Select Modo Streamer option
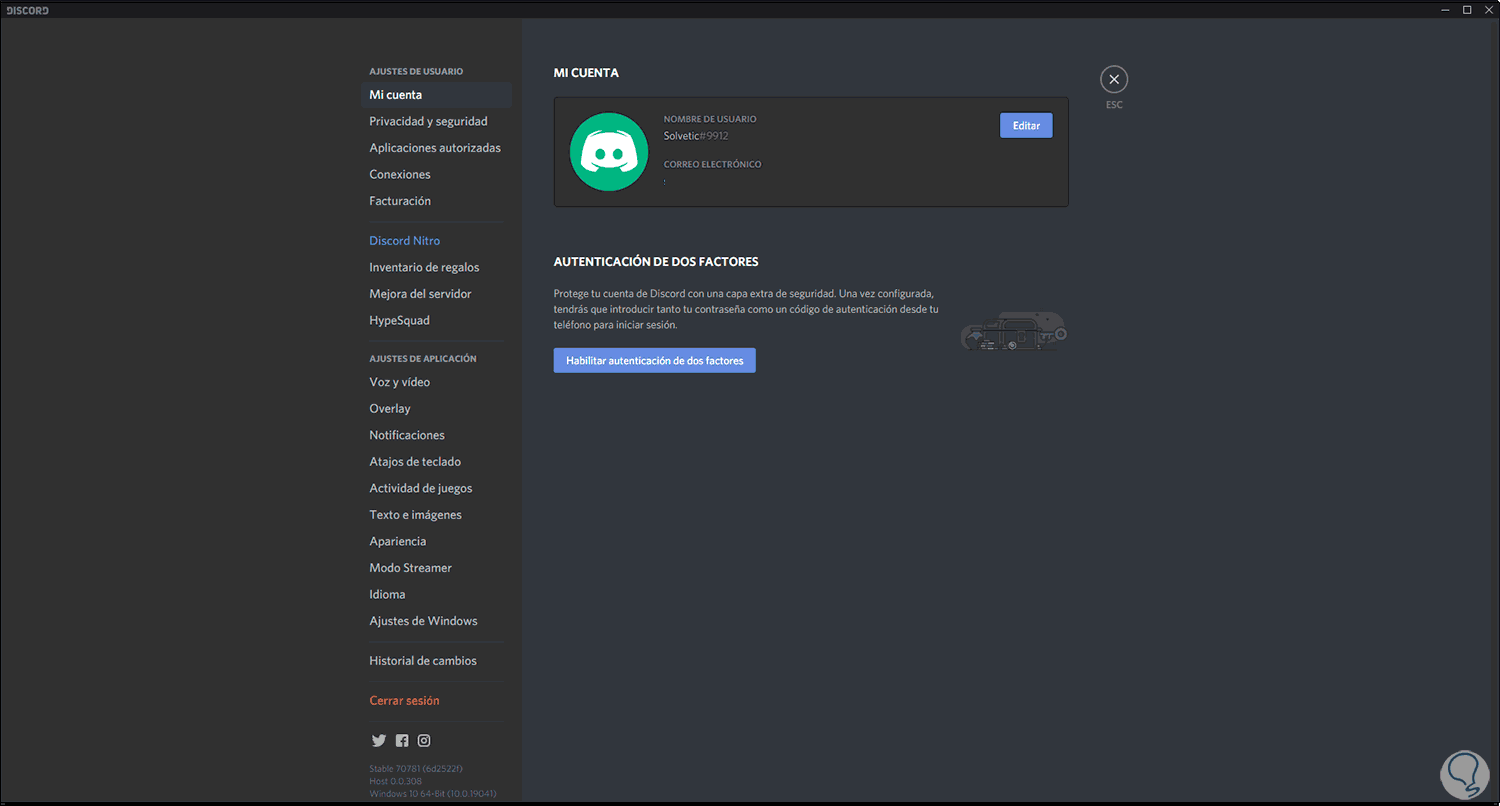This screenshot has height=806, width=1500. click(x=436, y=567)
